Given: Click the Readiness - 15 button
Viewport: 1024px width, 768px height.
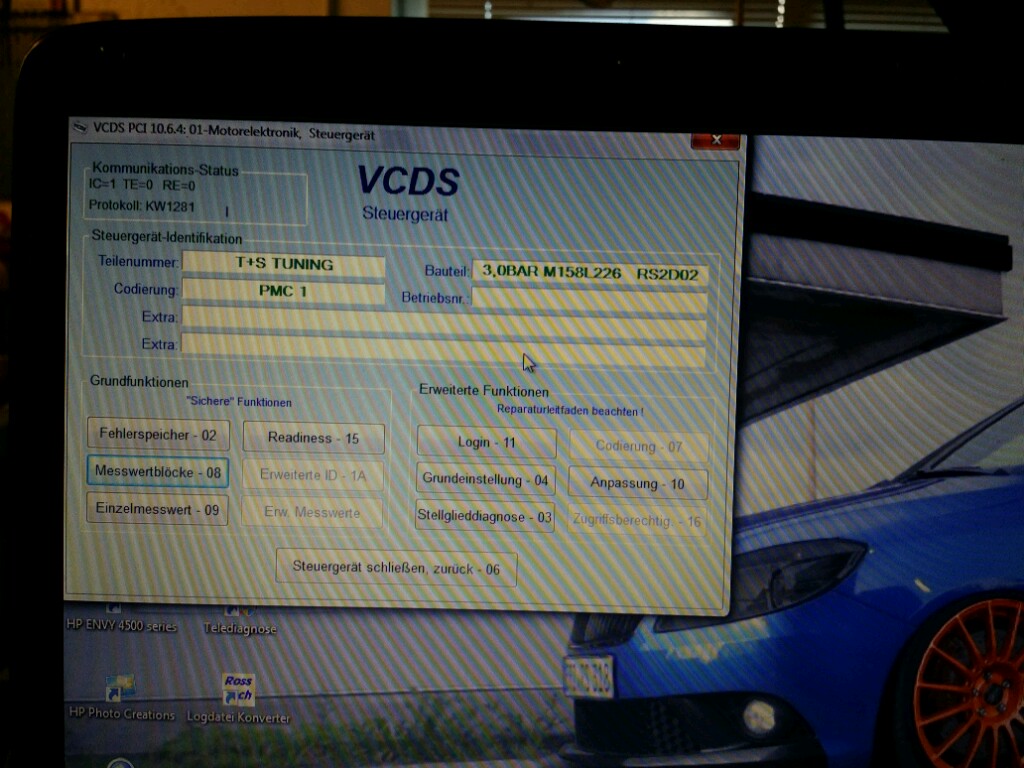Looking at the screenshot, I should pos(314,438).
